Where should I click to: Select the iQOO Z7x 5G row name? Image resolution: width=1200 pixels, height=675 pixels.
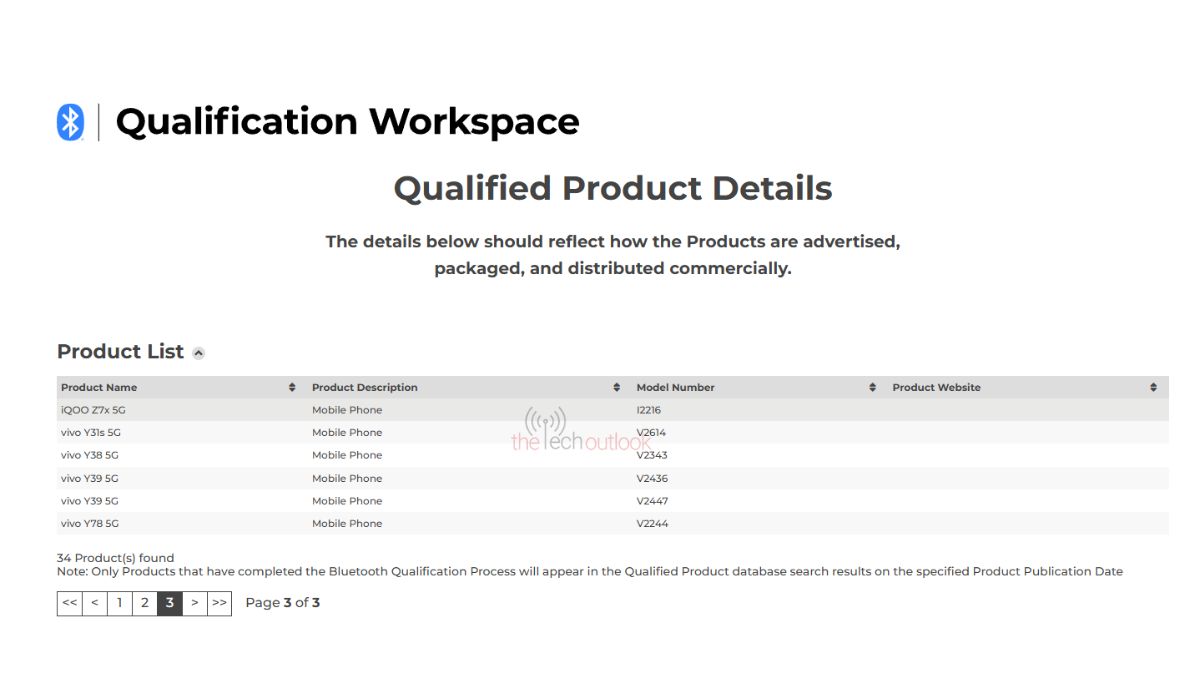pos(93,410)
